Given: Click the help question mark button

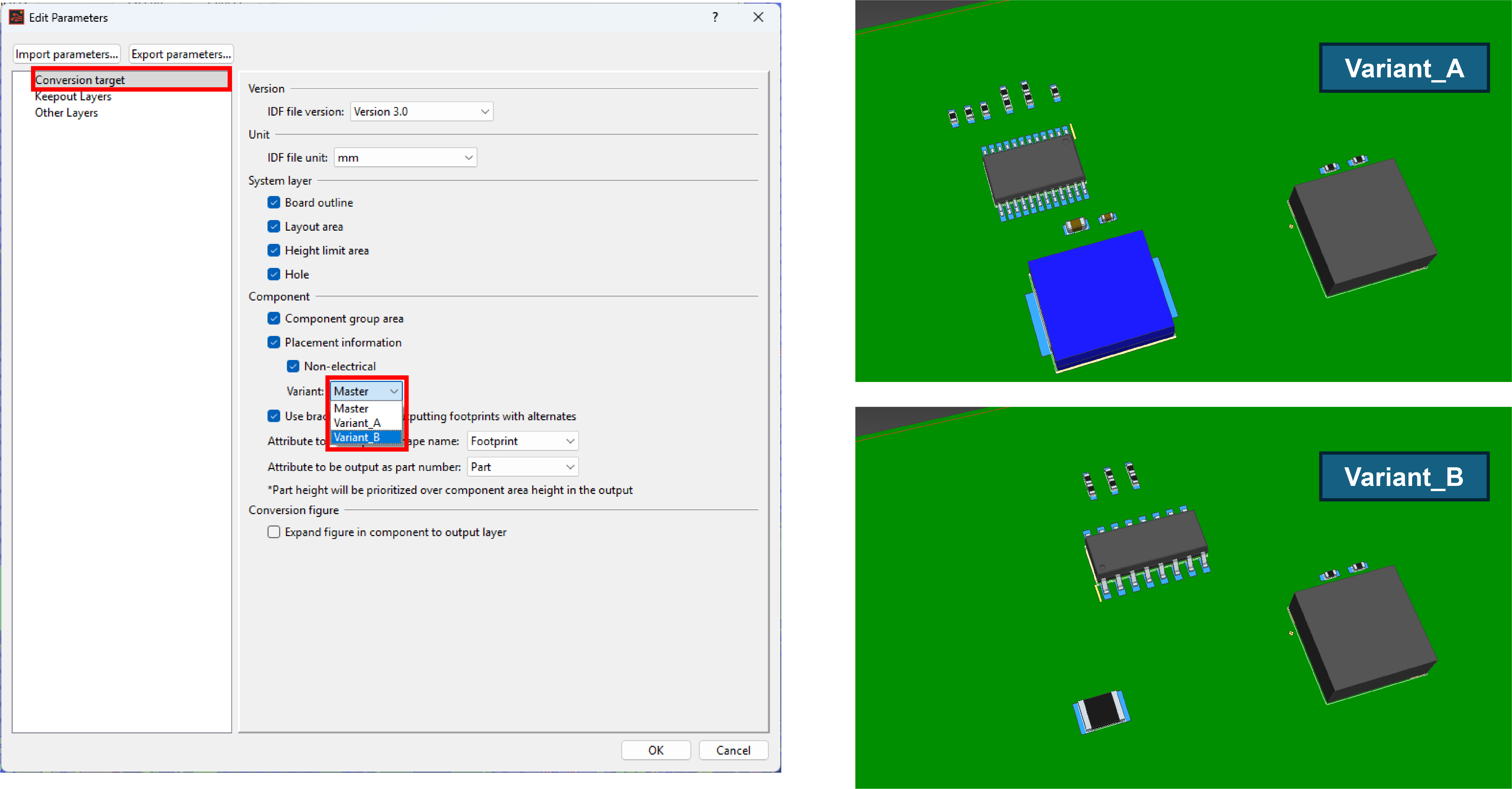Looking at the screenshot, I should tap(715, 17).
